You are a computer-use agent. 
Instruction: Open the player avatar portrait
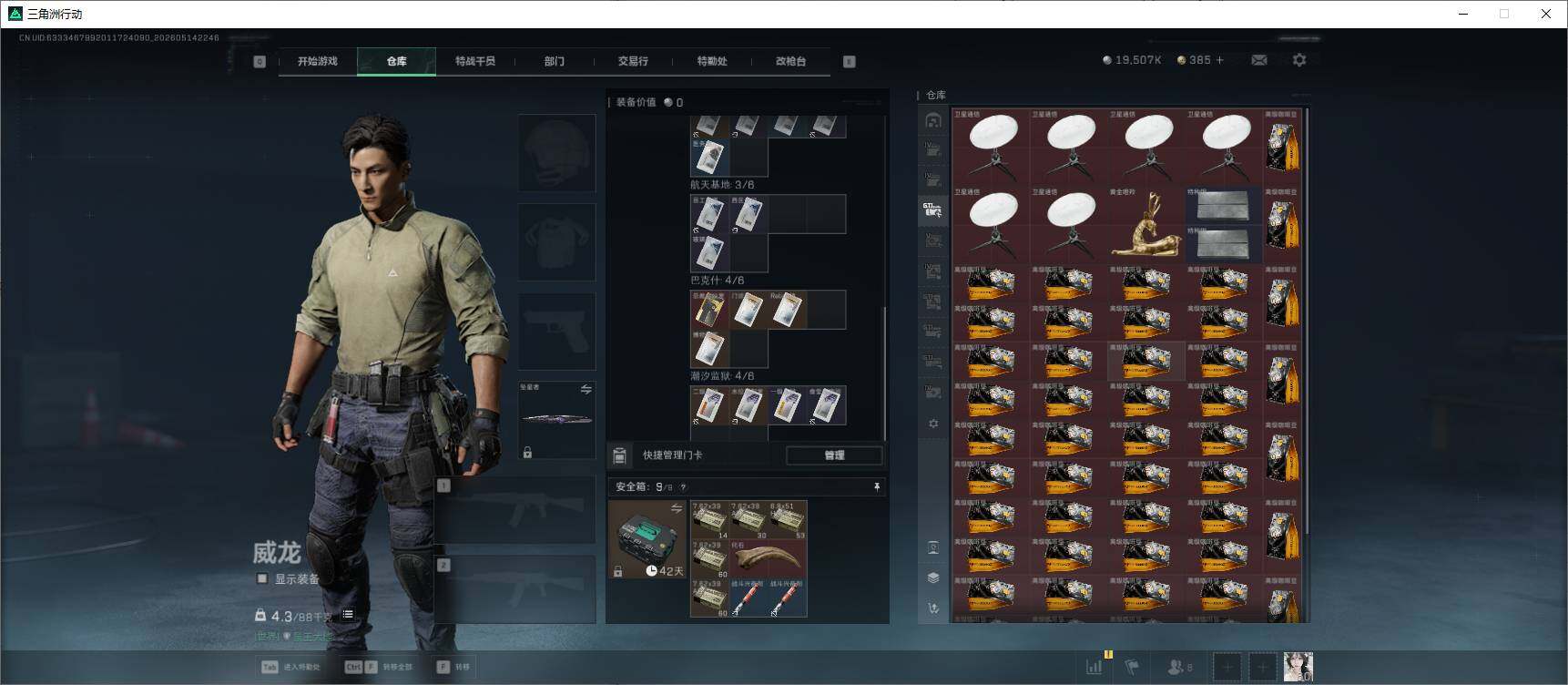click(x=1298, y=667)
